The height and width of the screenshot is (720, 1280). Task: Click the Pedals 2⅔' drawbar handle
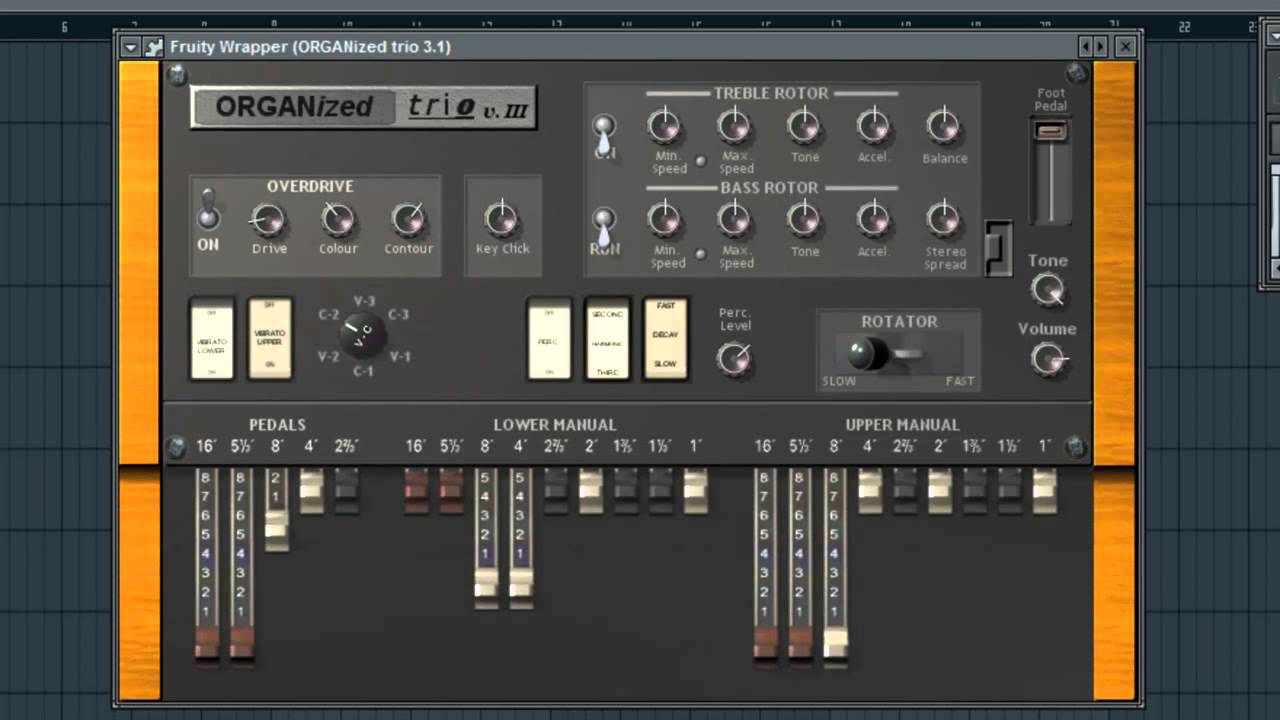click(x=347, y=491)
